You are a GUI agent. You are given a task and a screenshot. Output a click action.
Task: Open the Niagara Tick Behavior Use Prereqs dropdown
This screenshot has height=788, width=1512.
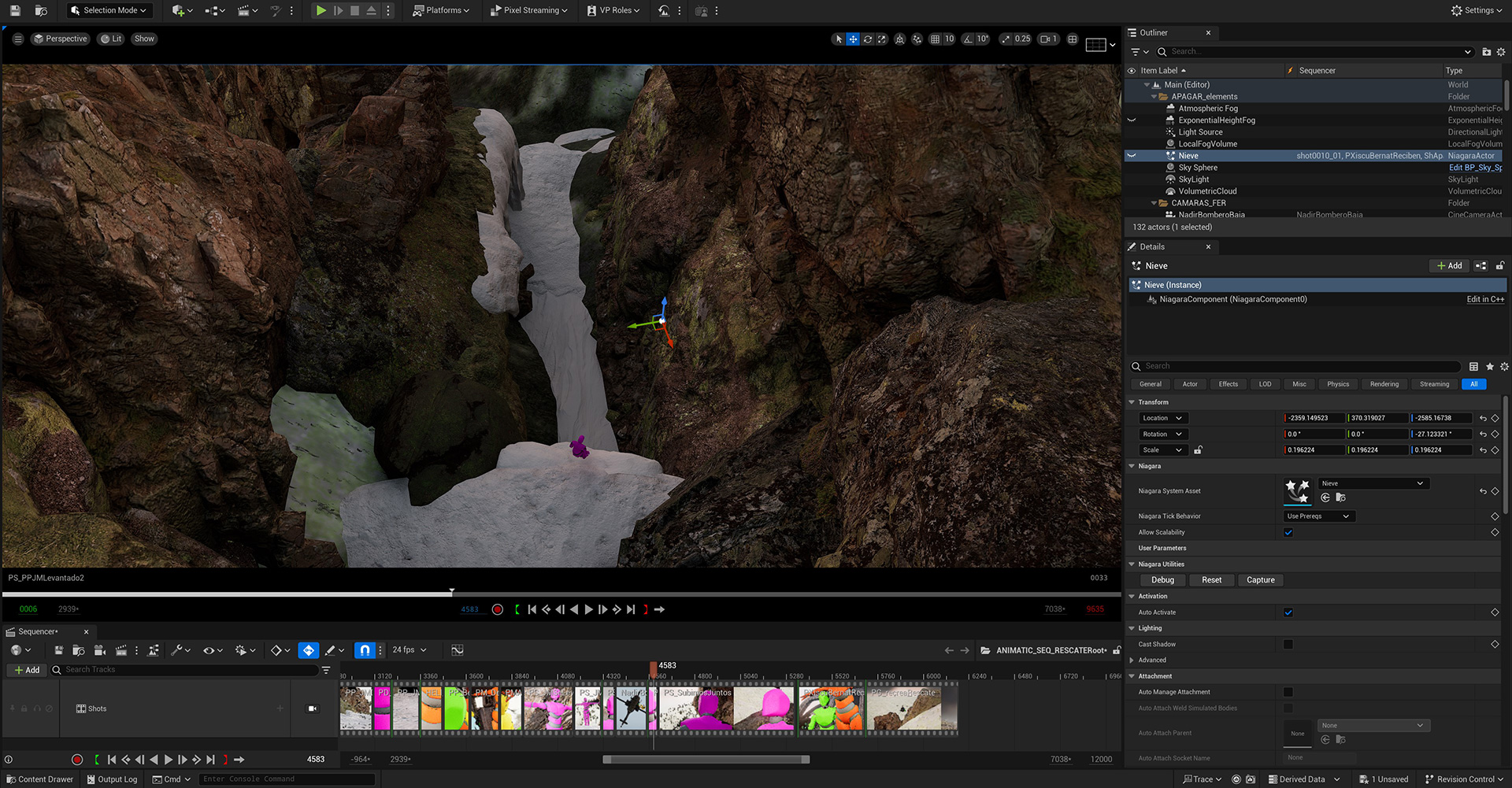(1318, 516)
